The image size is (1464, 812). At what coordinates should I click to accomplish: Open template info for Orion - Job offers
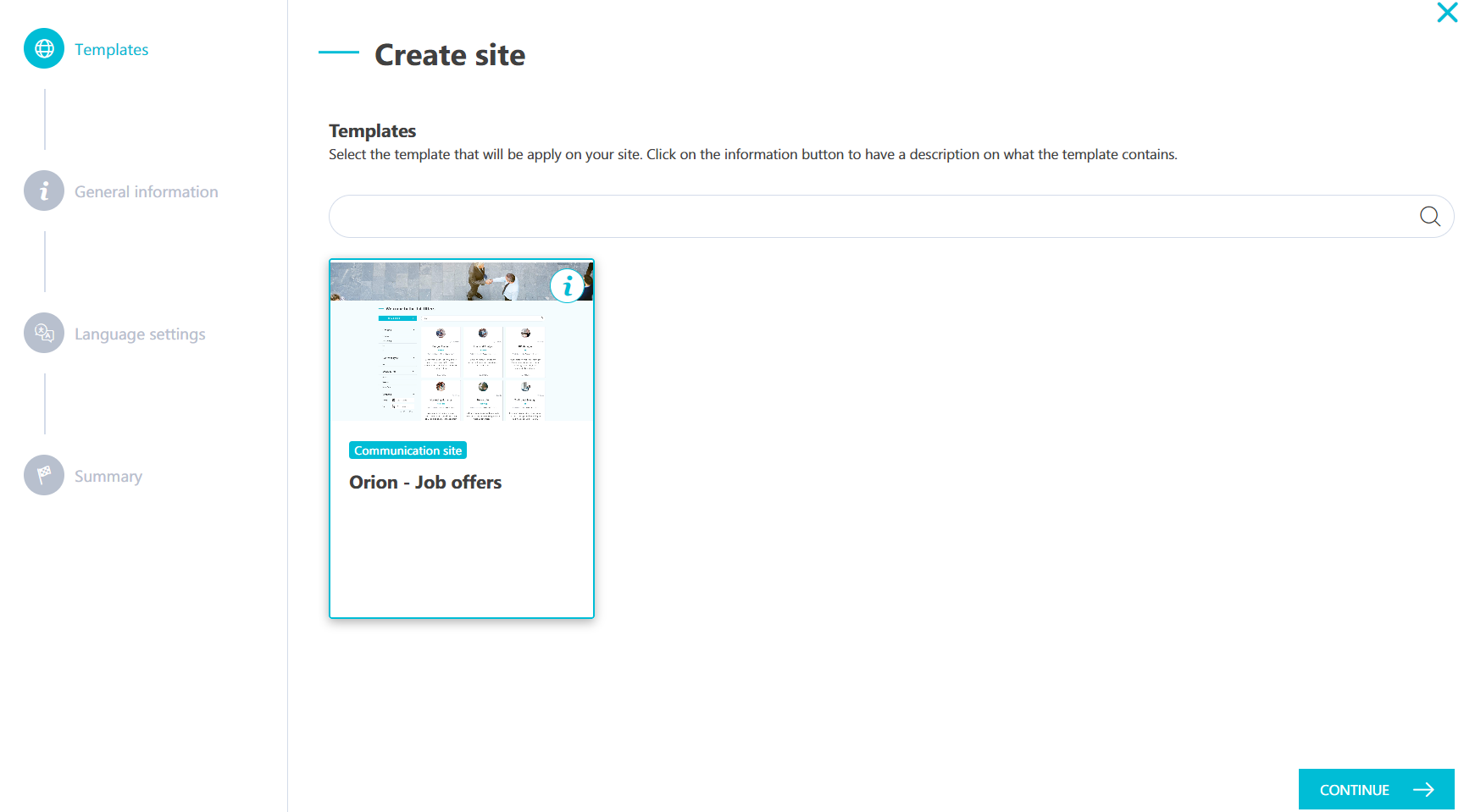[568, 286]
